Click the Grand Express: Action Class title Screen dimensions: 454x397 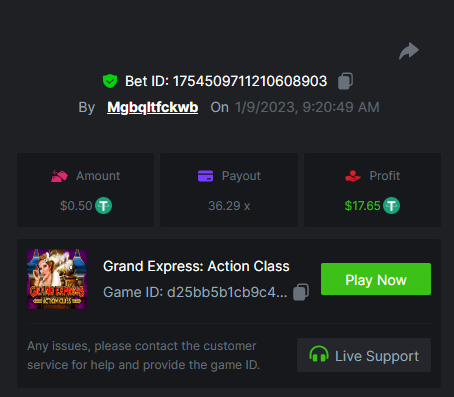pyautogui.click(x=196, y=266)
